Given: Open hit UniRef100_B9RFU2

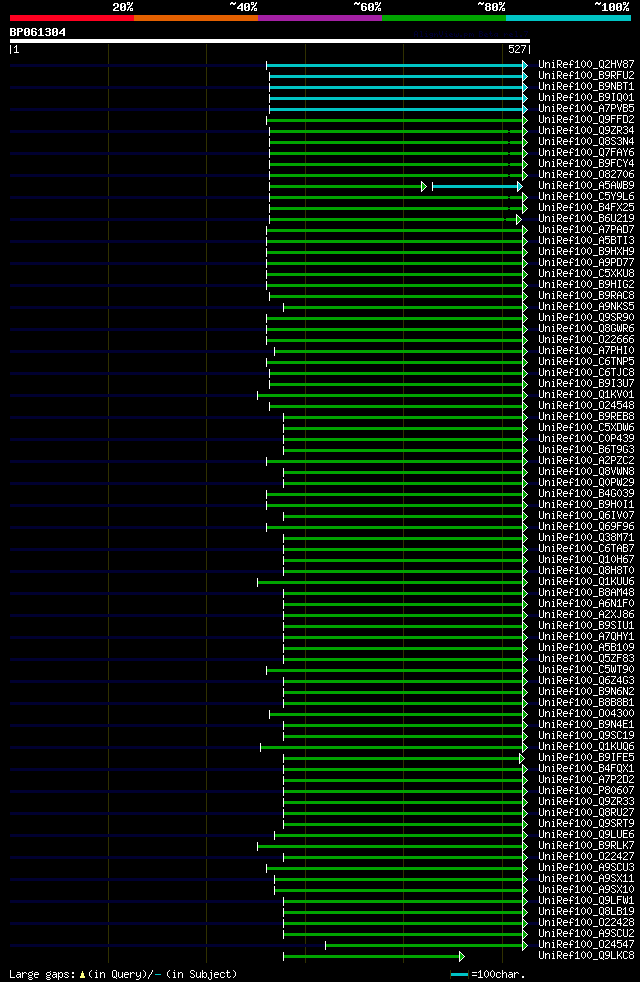Looking at the screenshot, I should pos(586,75).
